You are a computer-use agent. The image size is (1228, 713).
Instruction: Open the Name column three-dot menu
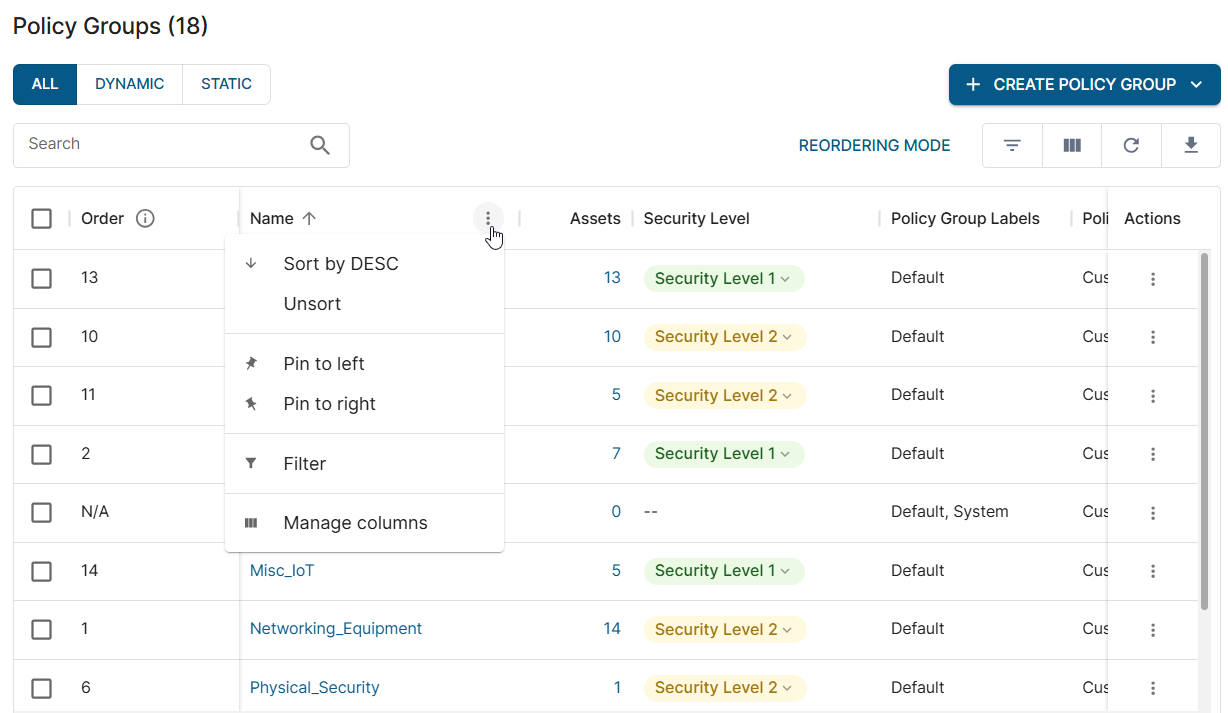click(488, 219)
